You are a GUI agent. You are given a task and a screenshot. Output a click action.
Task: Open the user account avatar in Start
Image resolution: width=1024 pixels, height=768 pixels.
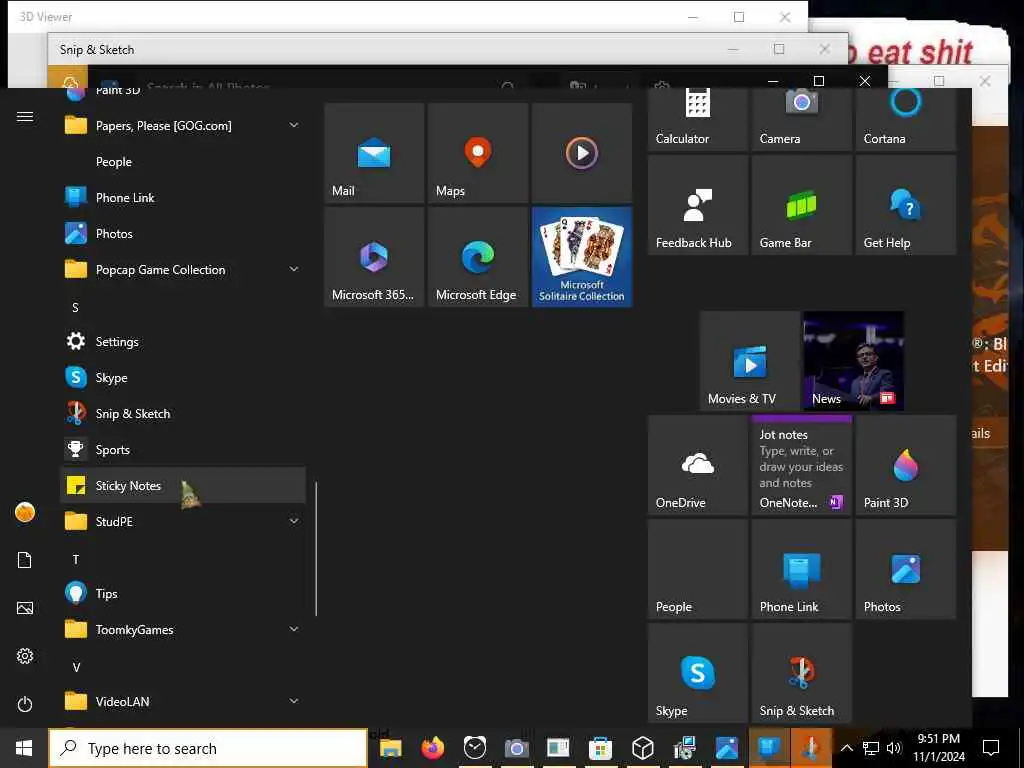point(25,512)
